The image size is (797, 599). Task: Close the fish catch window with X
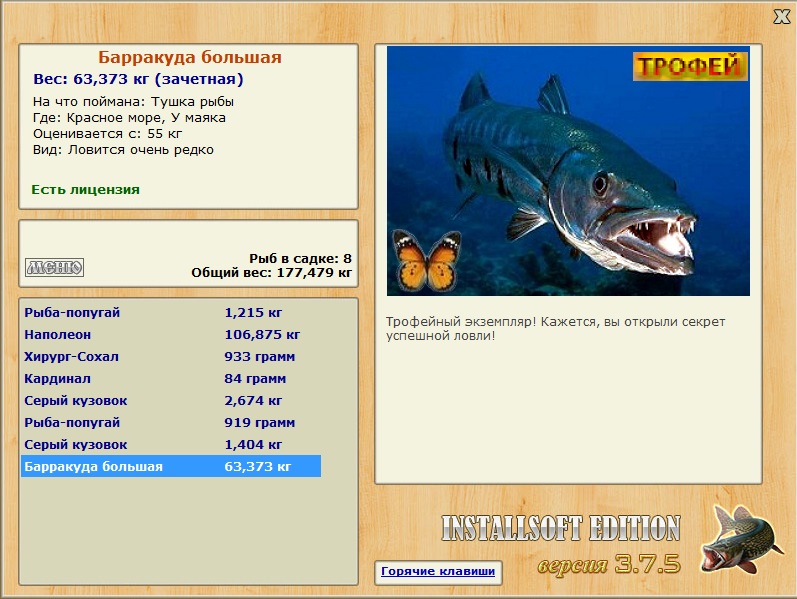pyautogui.click(x=782, y=16)
